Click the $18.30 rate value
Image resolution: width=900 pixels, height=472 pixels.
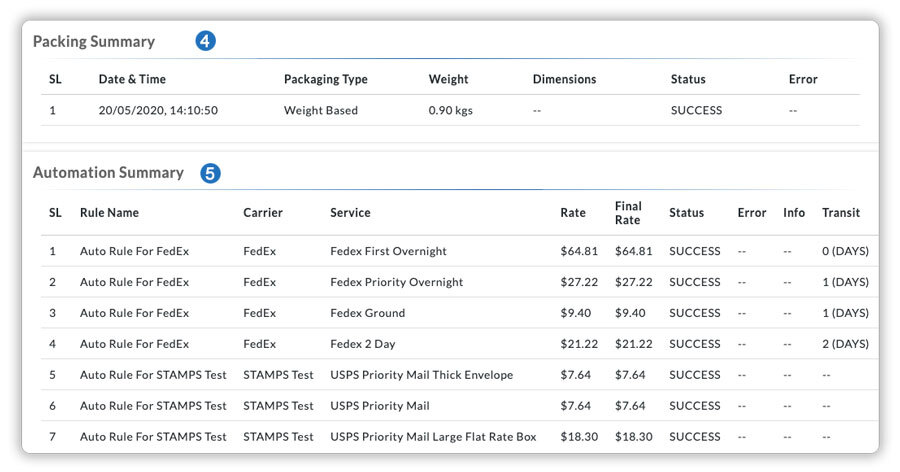(579, 436)
